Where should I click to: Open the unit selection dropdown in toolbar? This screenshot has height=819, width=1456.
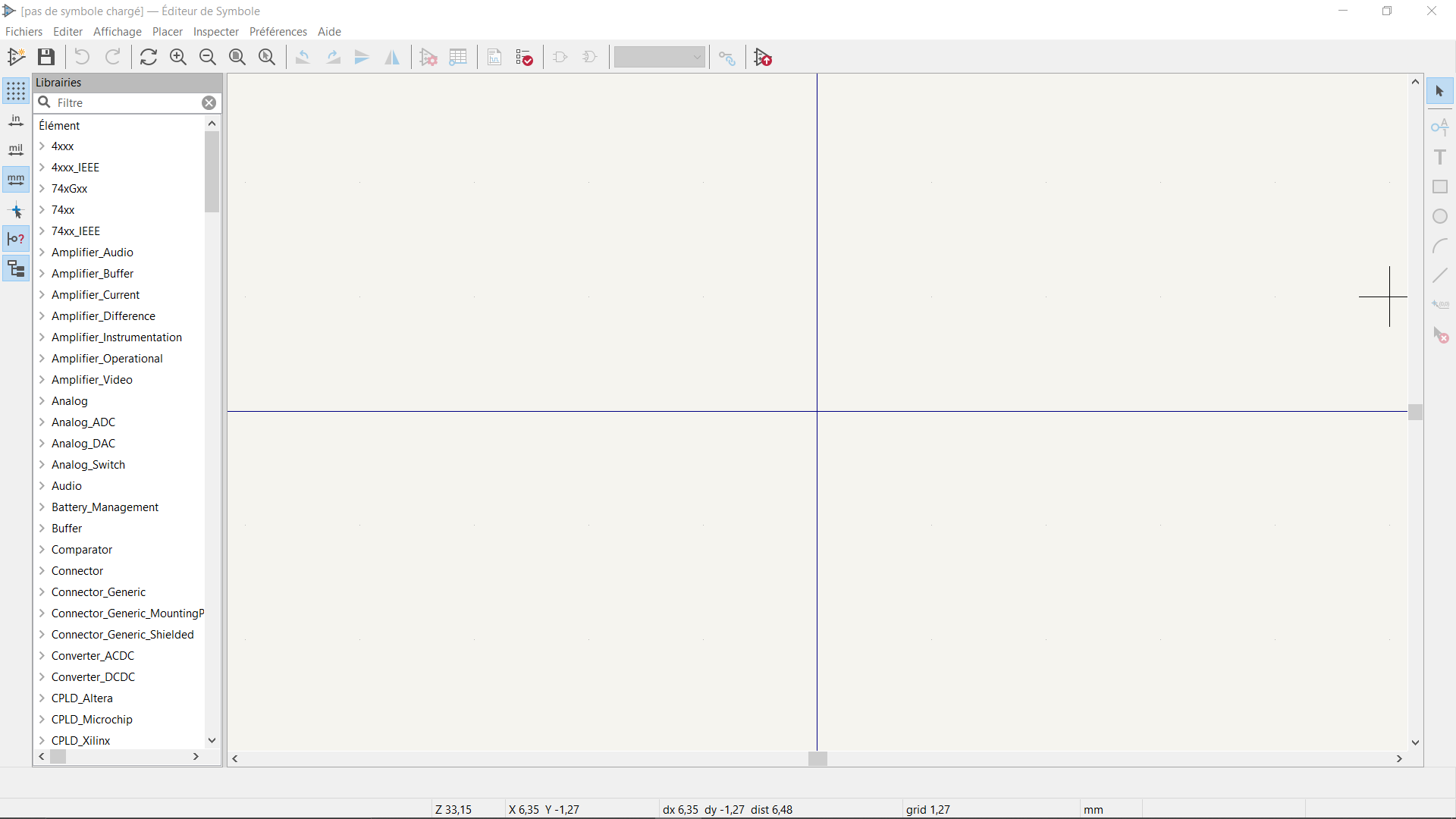[x=659, y=57]
